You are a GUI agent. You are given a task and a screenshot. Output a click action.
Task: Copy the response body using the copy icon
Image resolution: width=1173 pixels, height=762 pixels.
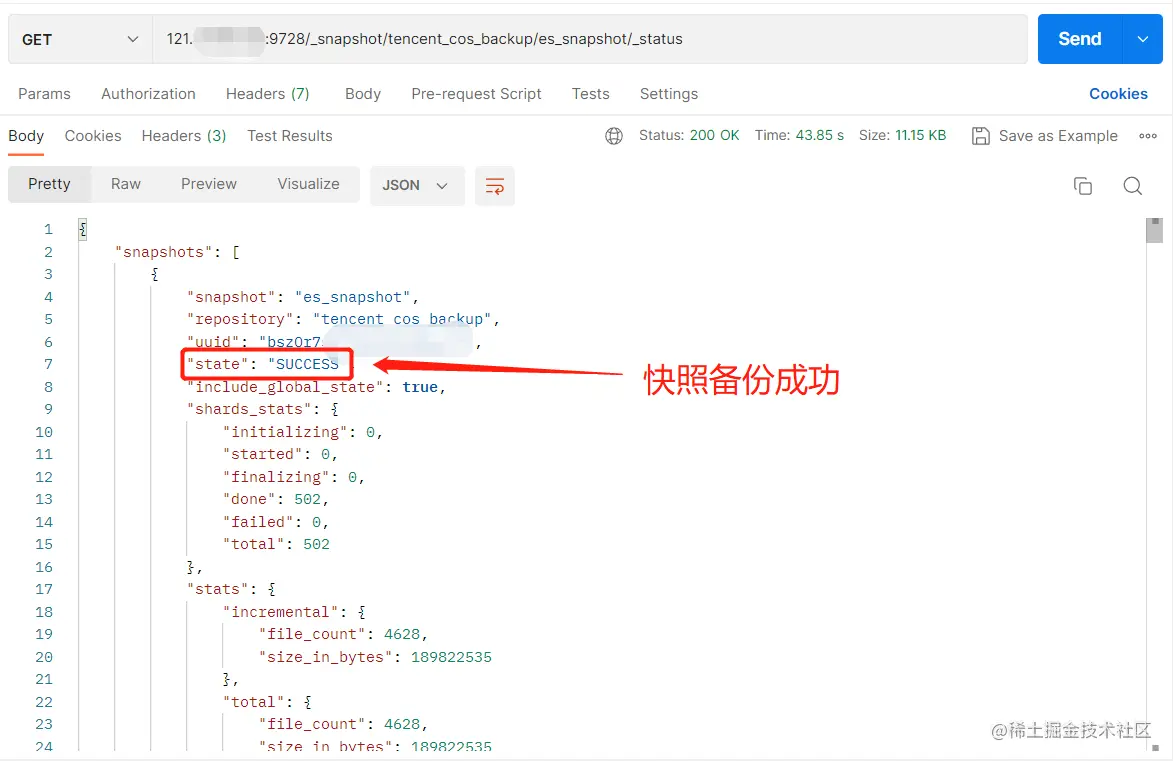(1083, 186)
